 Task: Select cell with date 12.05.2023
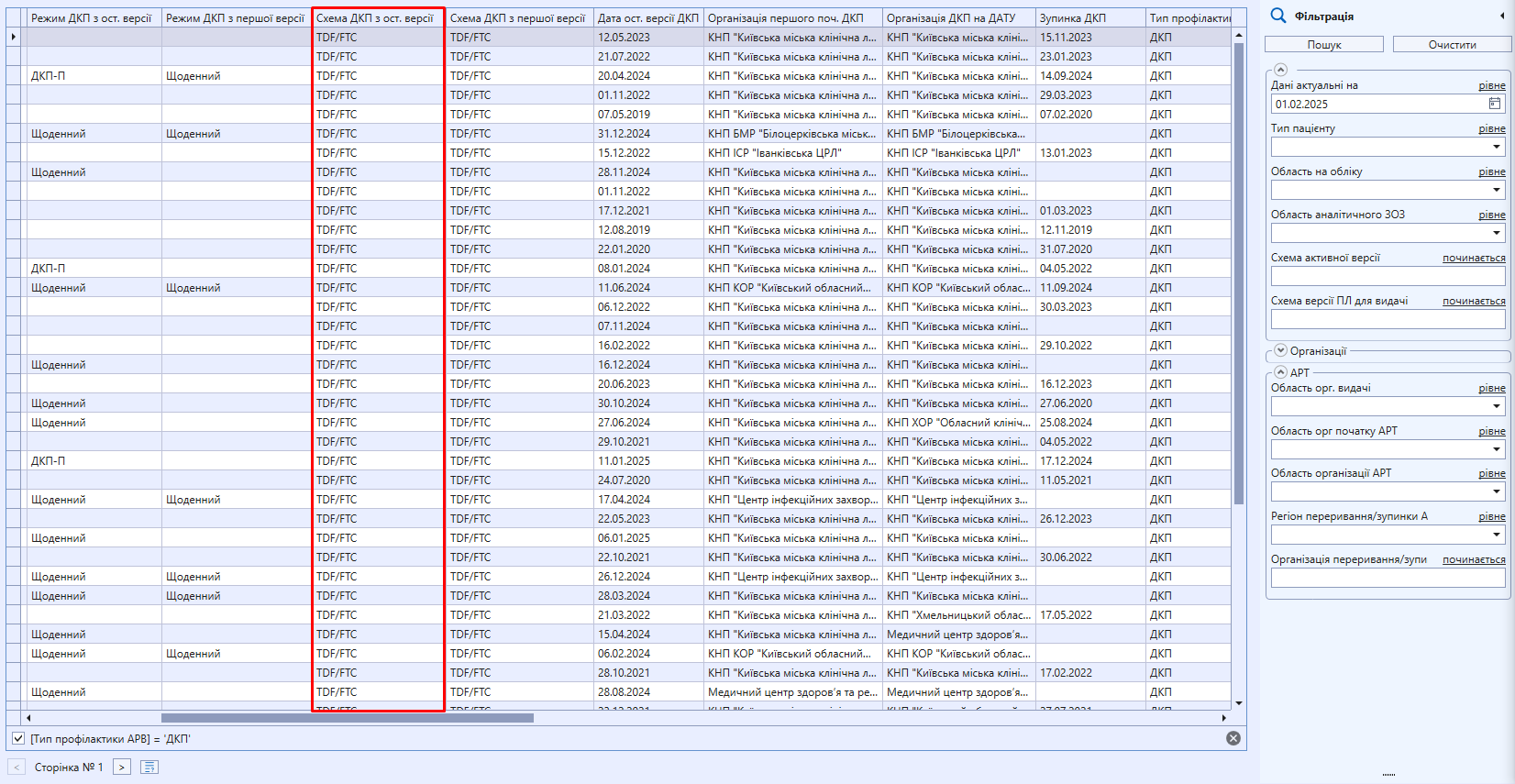648,38
